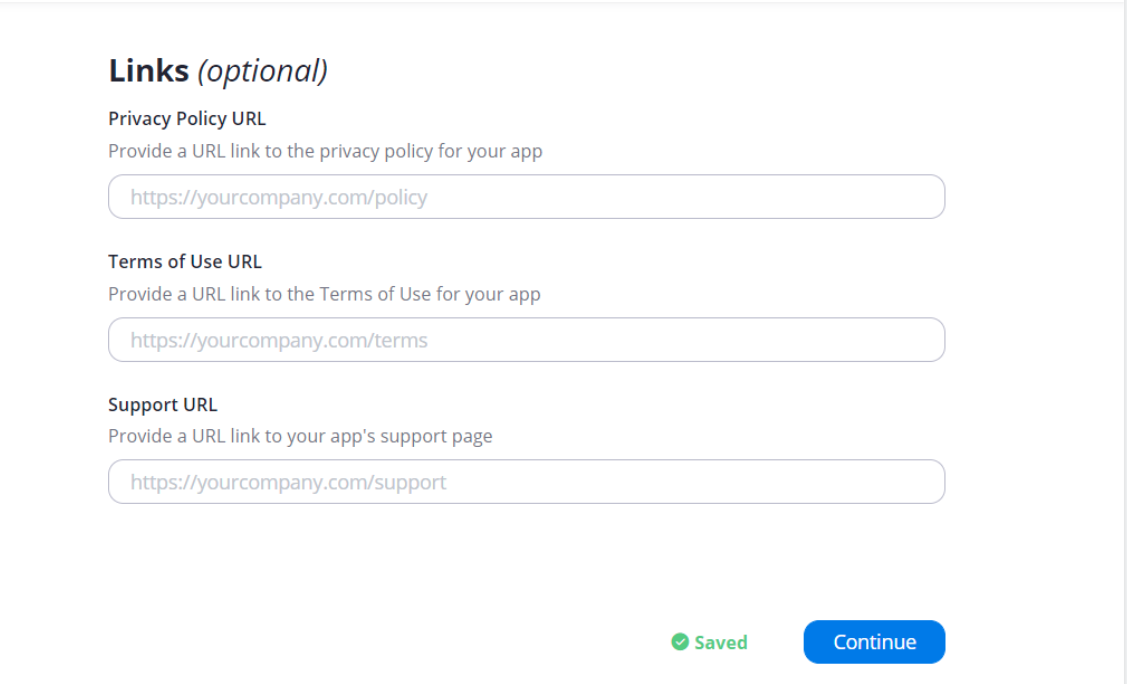Image resolution: width=1127 pixels, height=684 pixels.
Task: Select the field showing yourcompany.com/support placeholder
Action: [526, 482]
